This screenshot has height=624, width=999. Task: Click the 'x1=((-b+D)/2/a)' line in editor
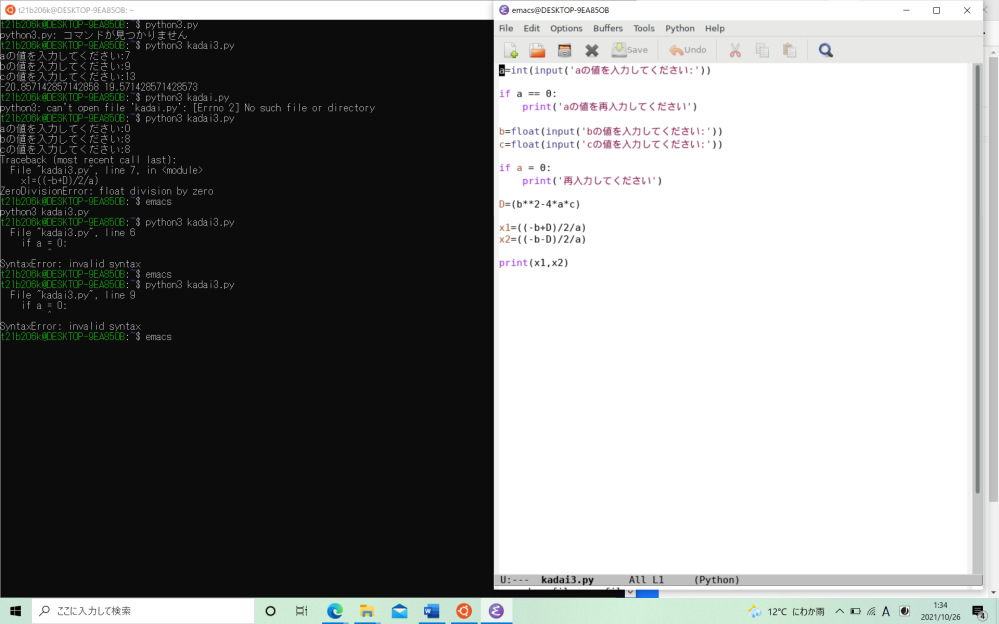[x=542, y=228]
